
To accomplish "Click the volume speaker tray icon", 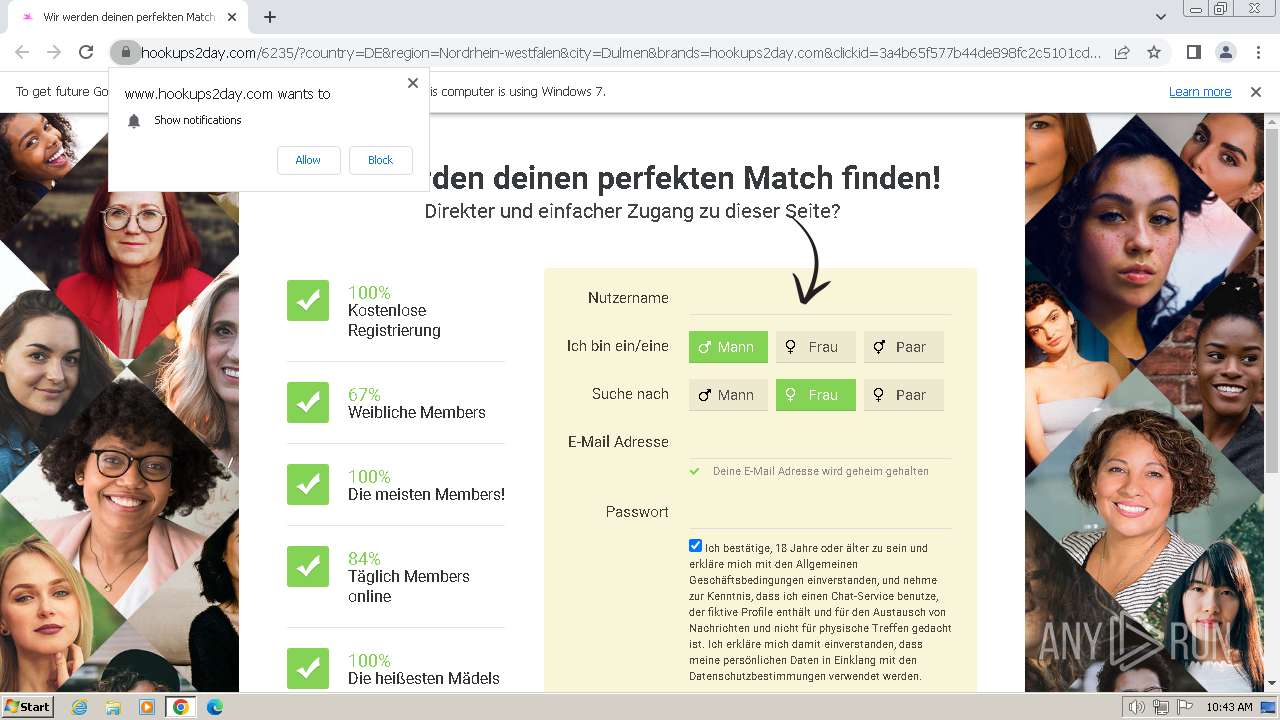I will (1136, 707).
